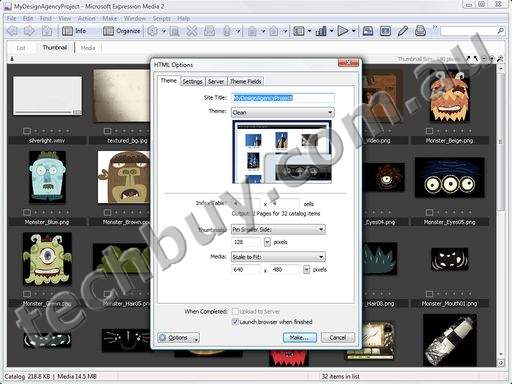512x384 pixels.
Task: Select the Monster_Mouth01.png thumbnail
Action: point(449,259)
